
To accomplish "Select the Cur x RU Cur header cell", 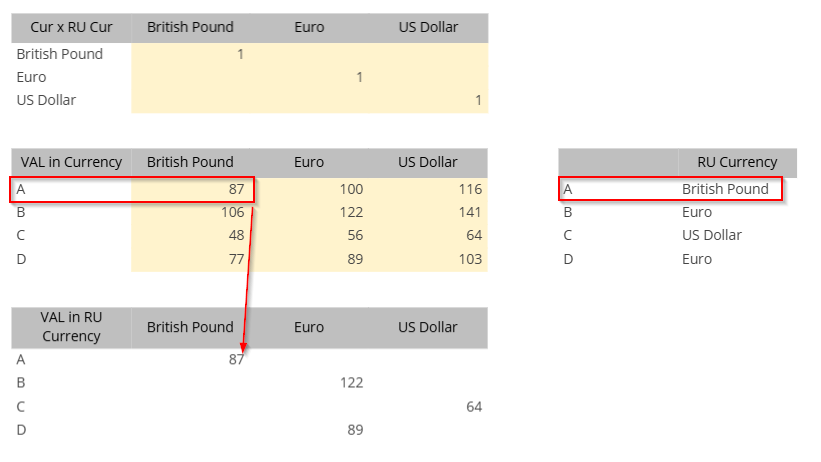I will click(71, 28).
